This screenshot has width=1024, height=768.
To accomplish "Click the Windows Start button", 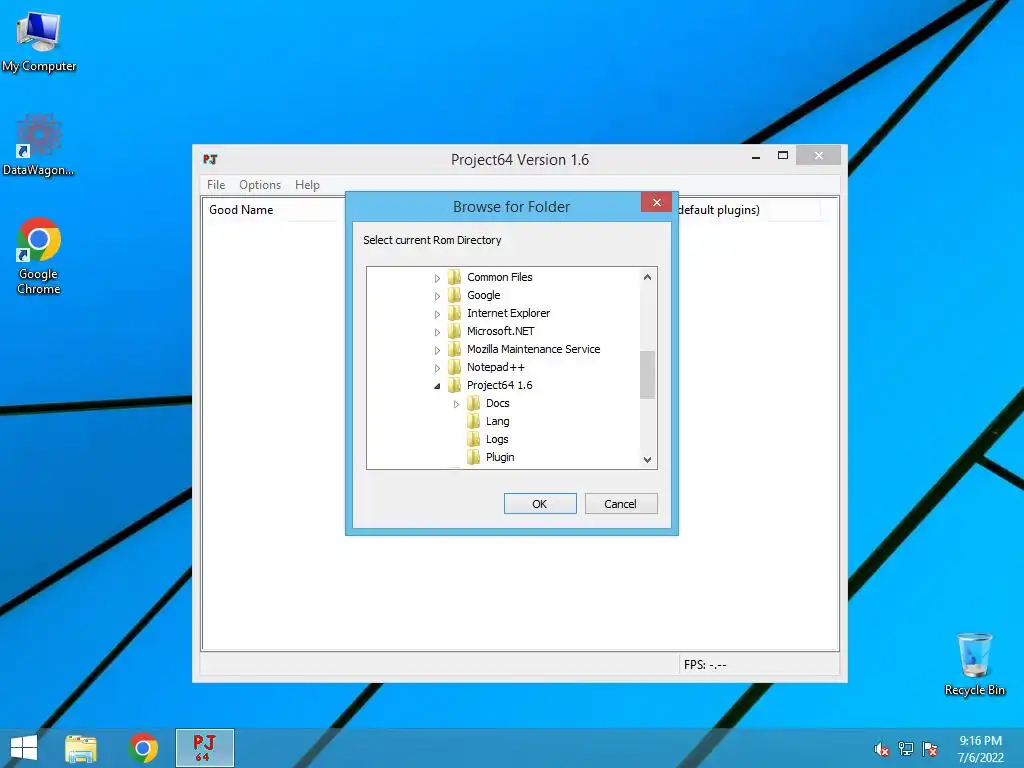I will (24, 748).
